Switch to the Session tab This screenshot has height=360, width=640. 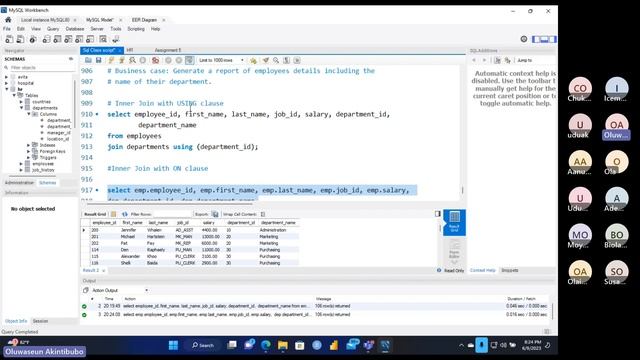[40, 321]
